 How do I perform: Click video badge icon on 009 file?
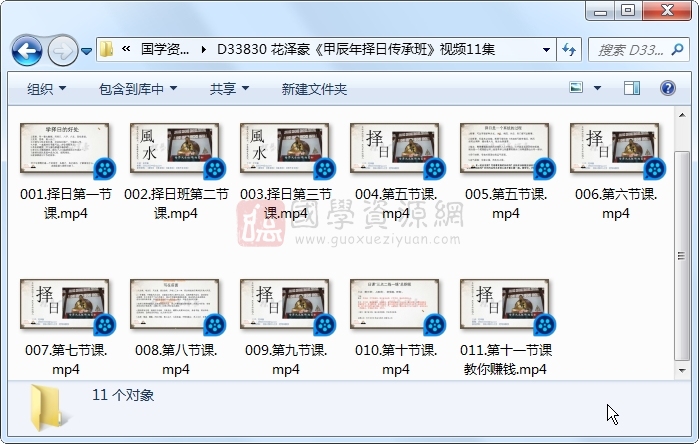[325, 325]
